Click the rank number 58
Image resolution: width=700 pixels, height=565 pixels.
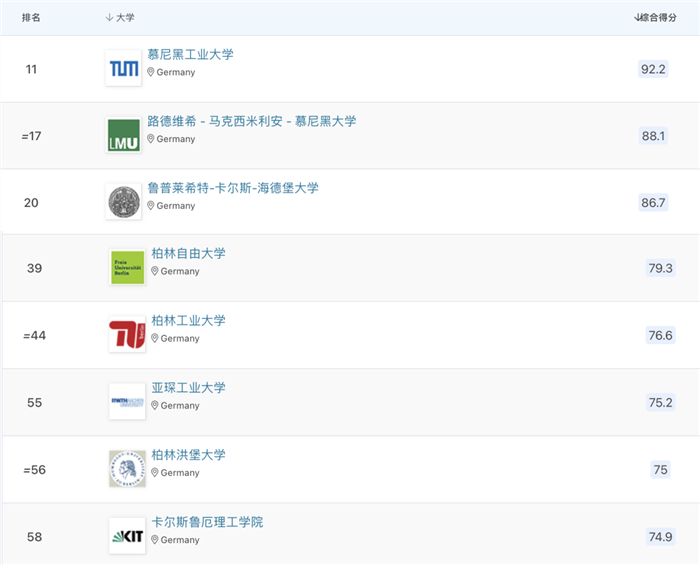pos(34,537)
